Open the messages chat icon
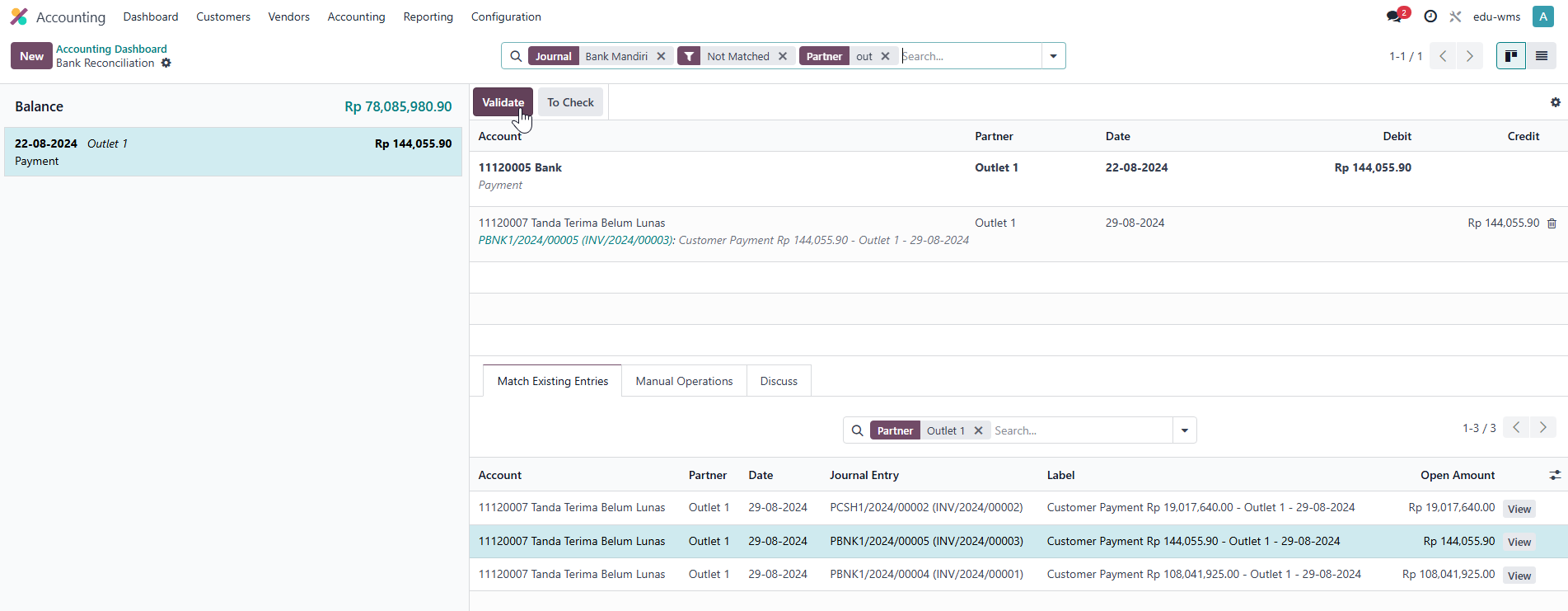The height and width of the screenshot is (611, 1568). [1394, 16]
